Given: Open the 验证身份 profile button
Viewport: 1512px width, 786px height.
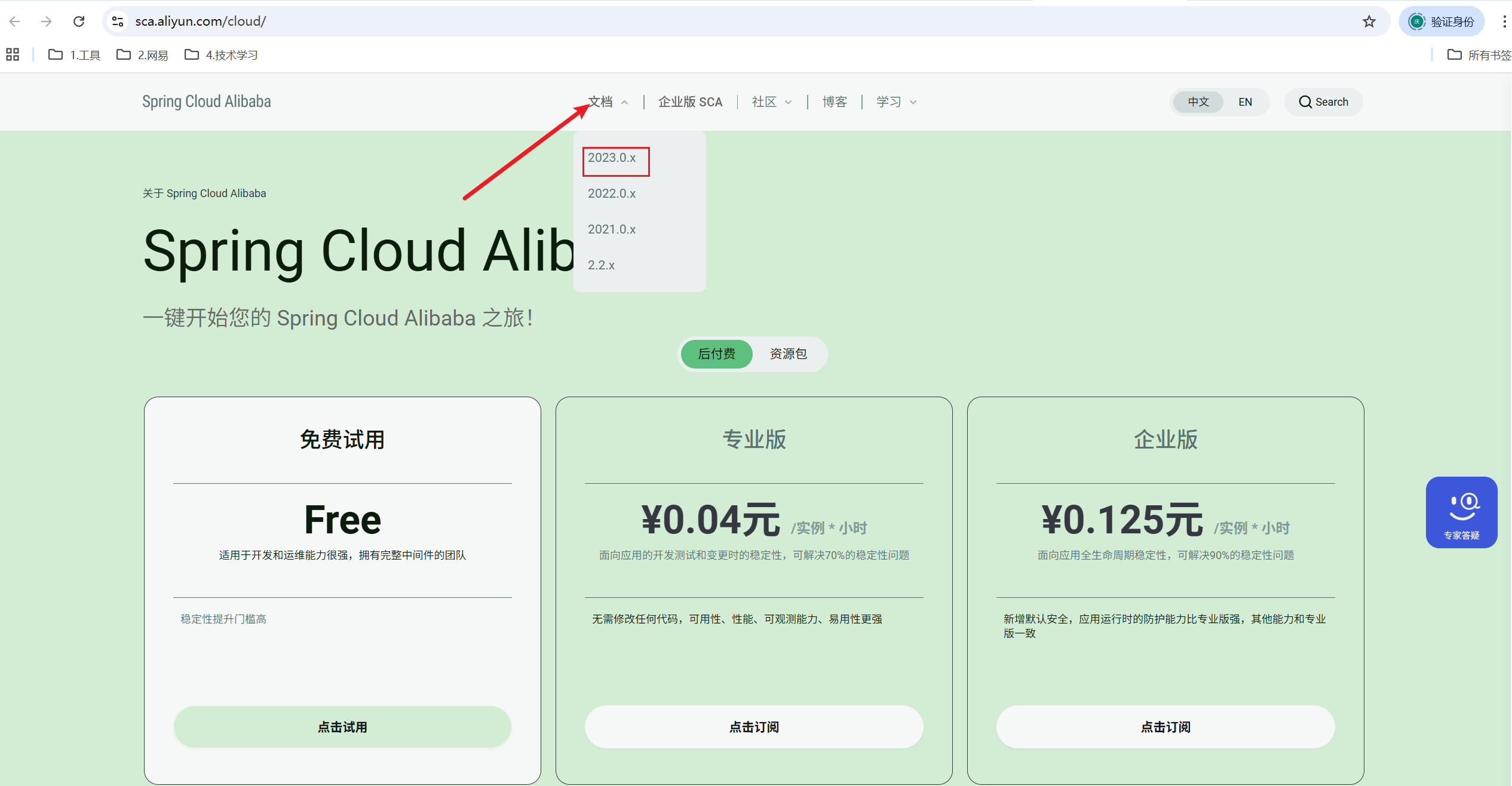Looking at the screenshot, I should click(x=1441, y=22).
